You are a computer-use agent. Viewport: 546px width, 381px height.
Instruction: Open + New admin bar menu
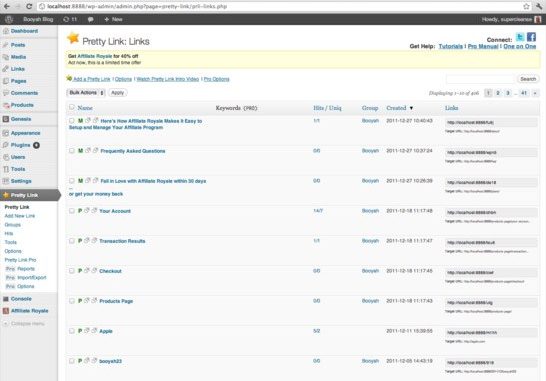pyautogui.click(x=114, y=20)
